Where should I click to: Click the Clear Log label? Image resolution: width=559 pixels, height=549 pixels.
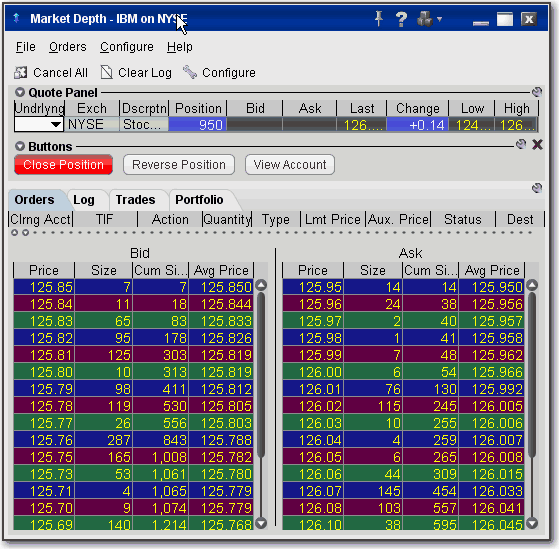click(145, 73)
